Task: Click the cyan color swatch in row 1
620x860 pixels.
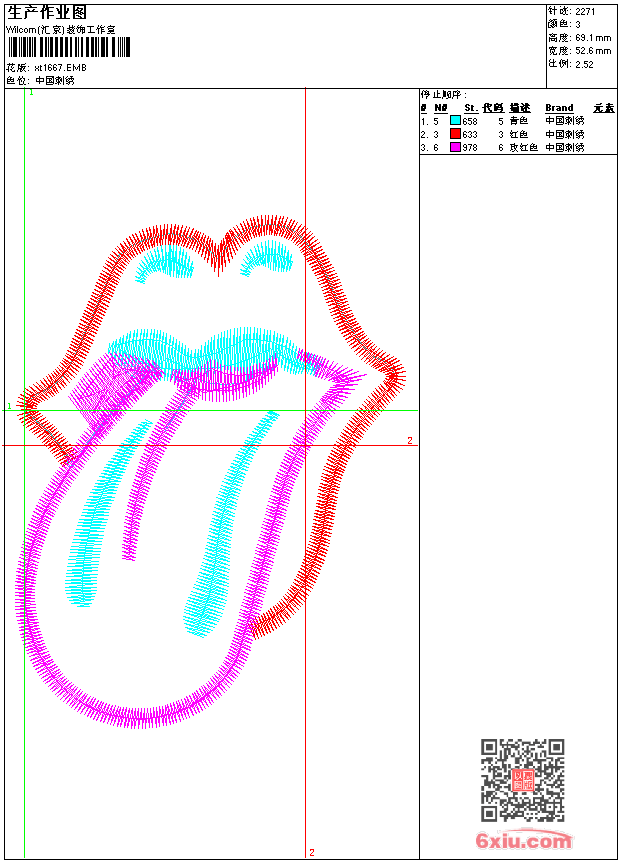Action: (x=455, y=121)
